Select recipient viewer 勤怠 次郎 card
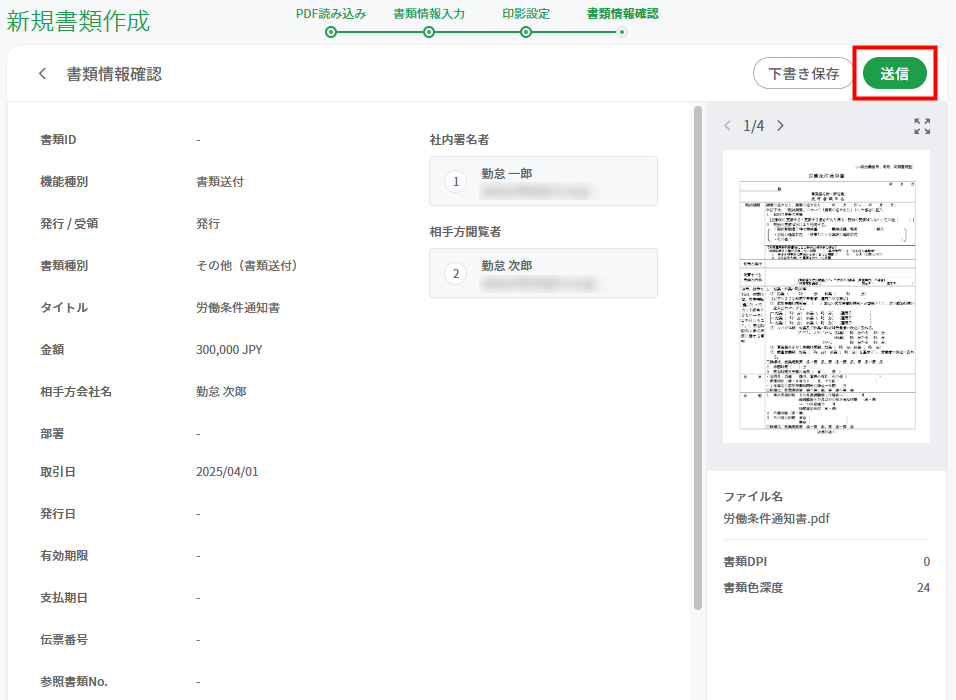 [x=543, y=273]
